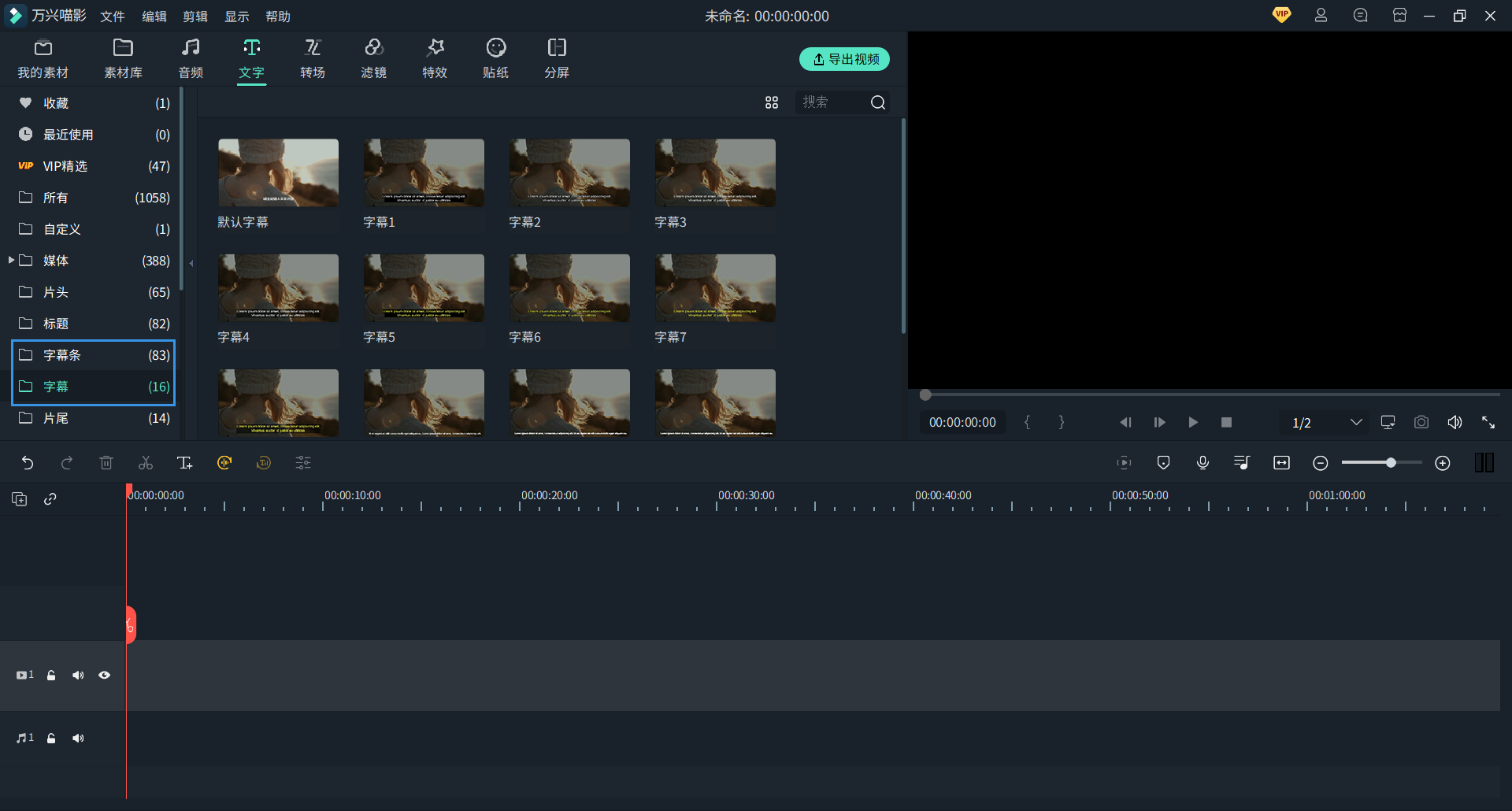Click the voiceover microphone icon
The height and width of the screenshot is (811, 1512).
point(1203,463)
